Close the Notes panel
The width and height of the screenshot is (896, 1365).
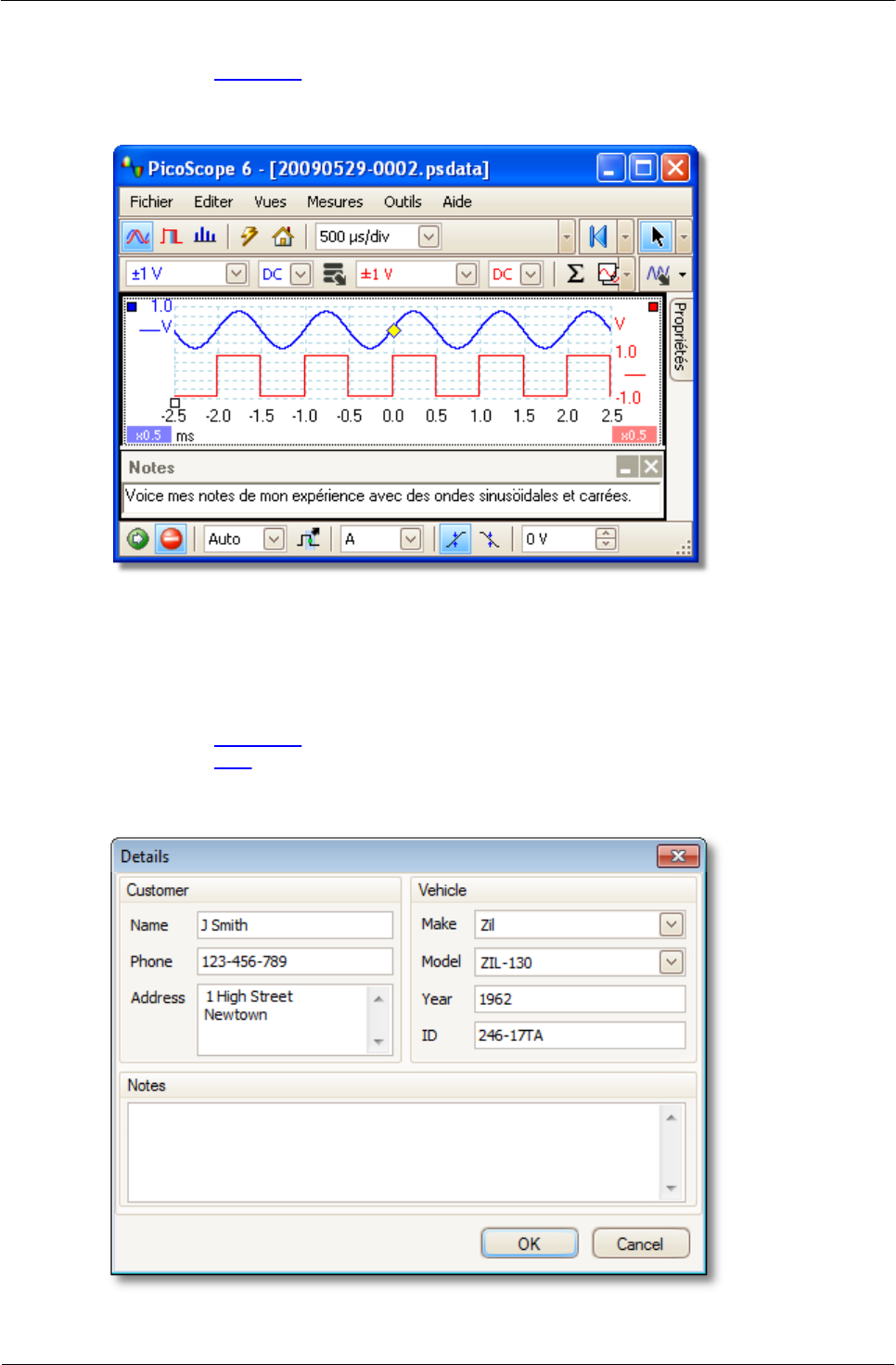pos(650,467)
